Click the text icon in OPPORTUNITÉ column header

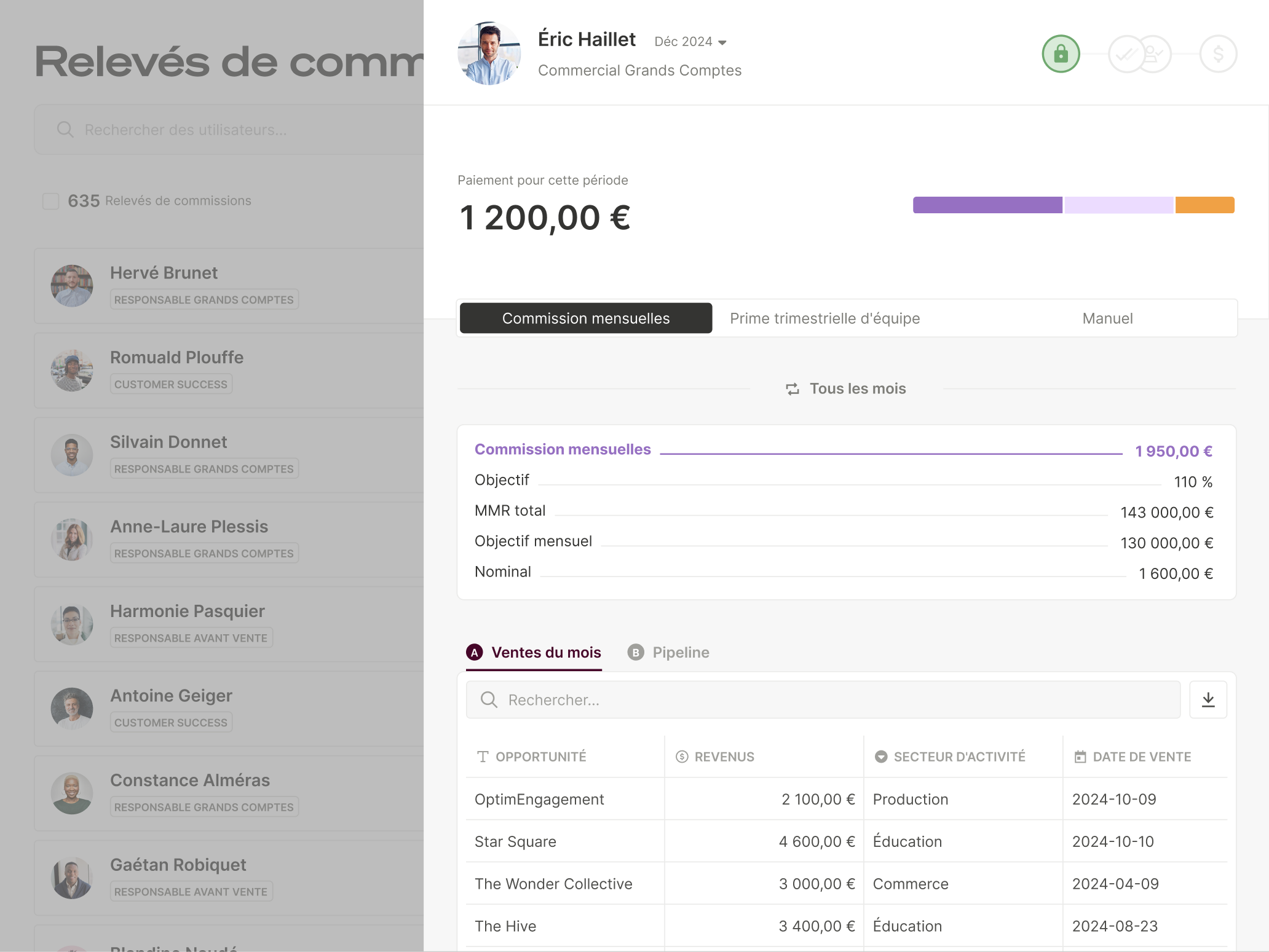click(481, 757)
